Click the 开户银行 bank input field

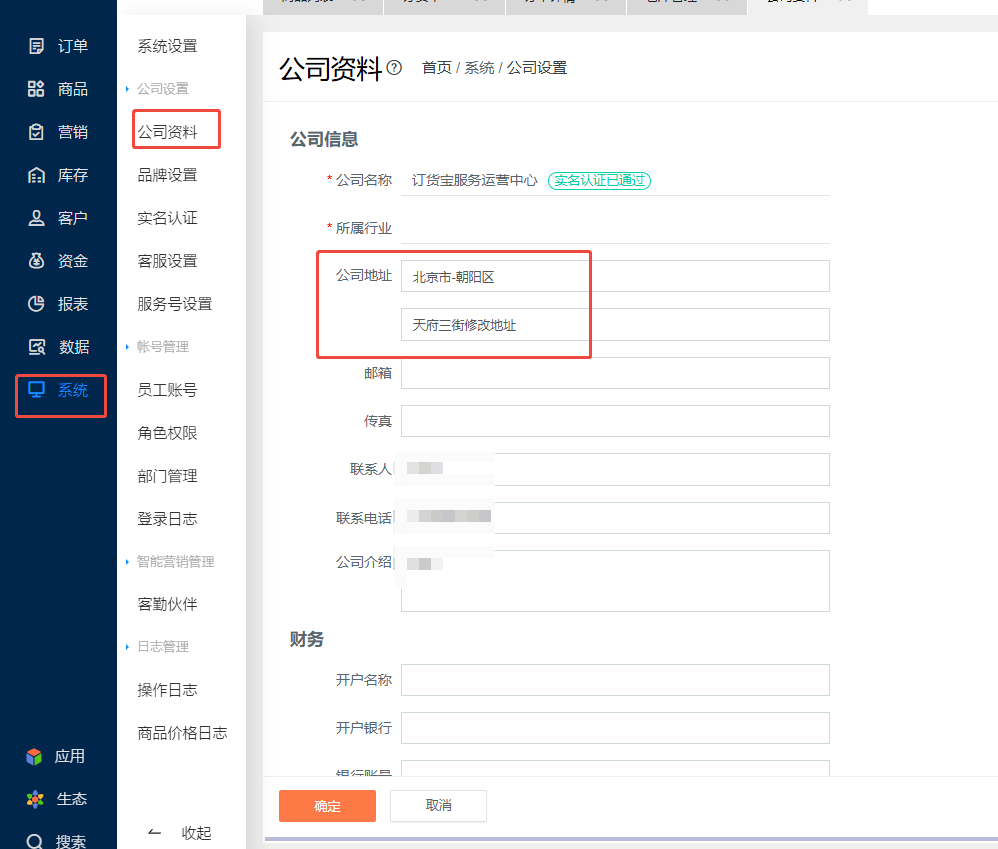click(615, 728)
